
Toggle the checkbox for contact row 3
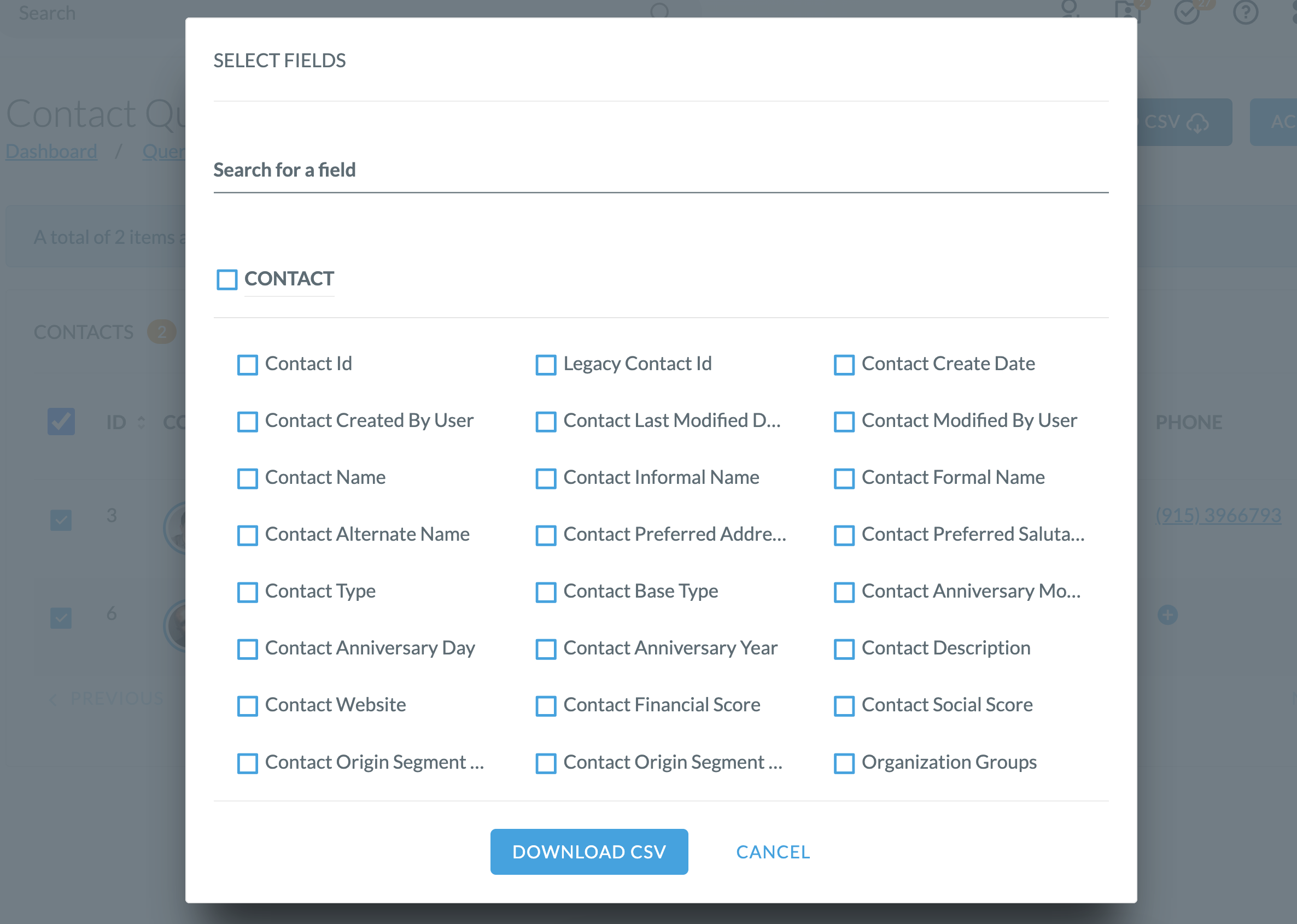coord(61,520)
